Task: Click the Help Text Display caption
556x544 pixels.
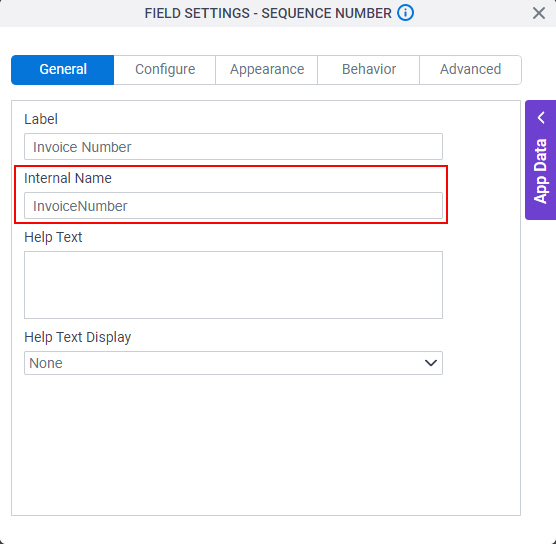Action: 78,337
